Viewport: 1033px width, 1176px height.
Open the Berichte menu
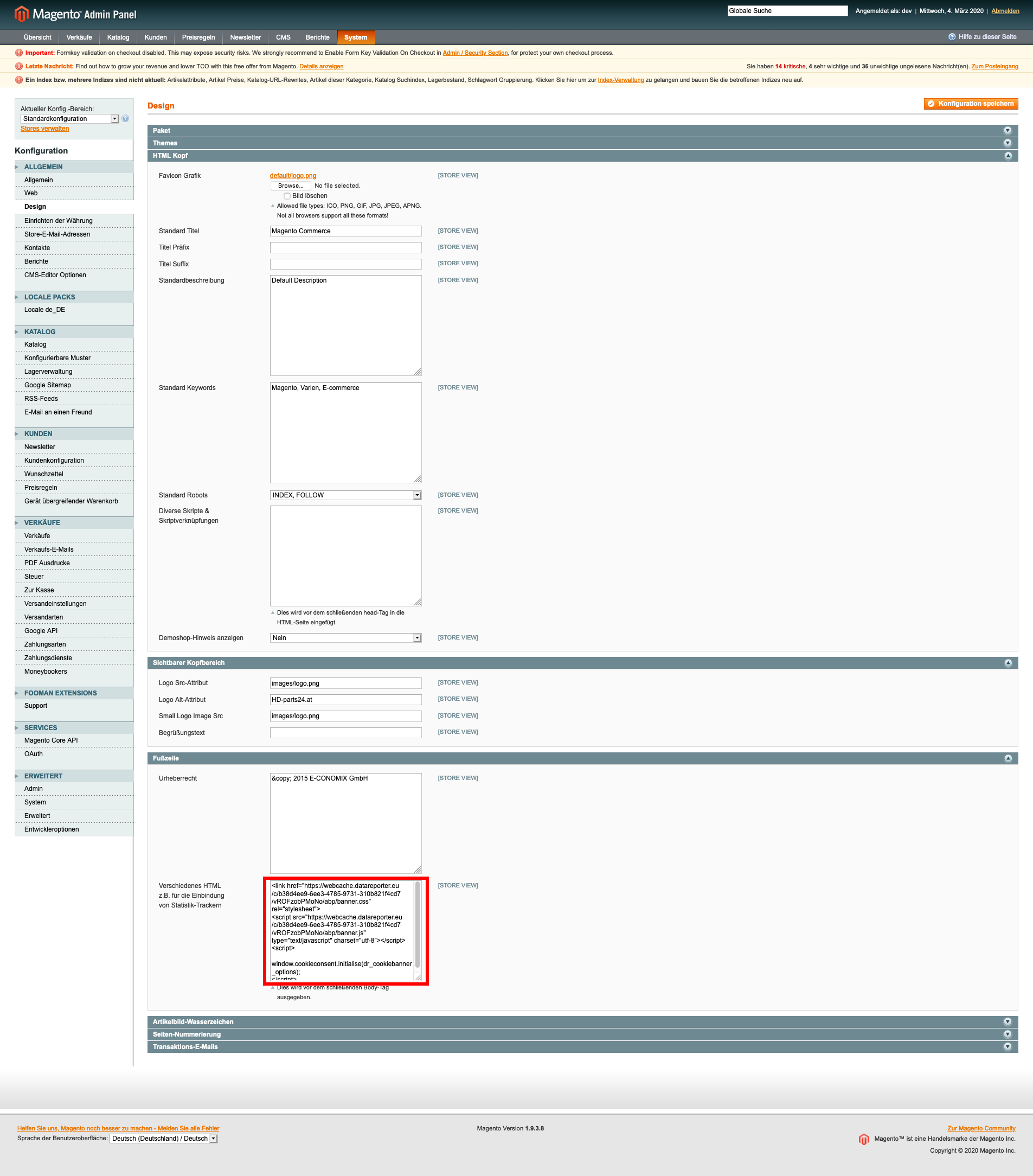[x=318, y=37]
